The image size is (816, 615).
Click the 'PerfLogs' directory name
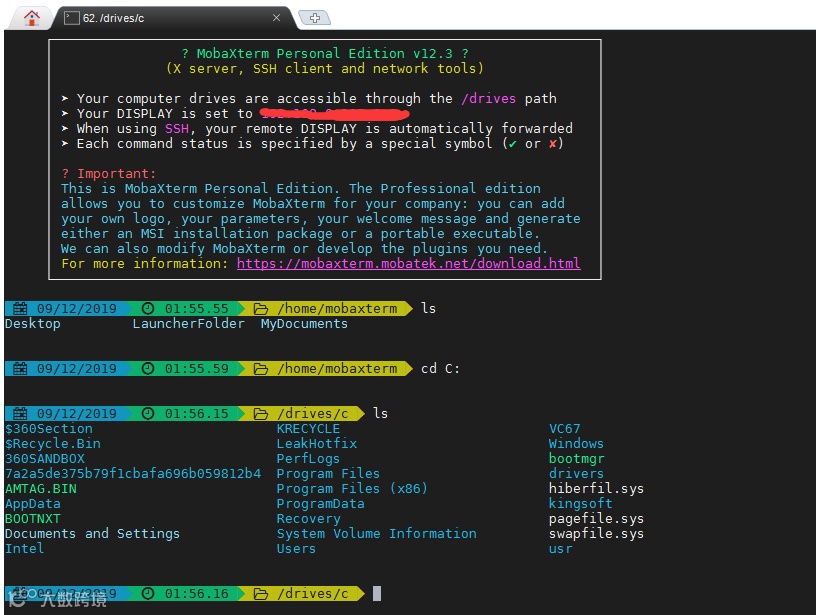pyautogui.click(x=308, y=459)
